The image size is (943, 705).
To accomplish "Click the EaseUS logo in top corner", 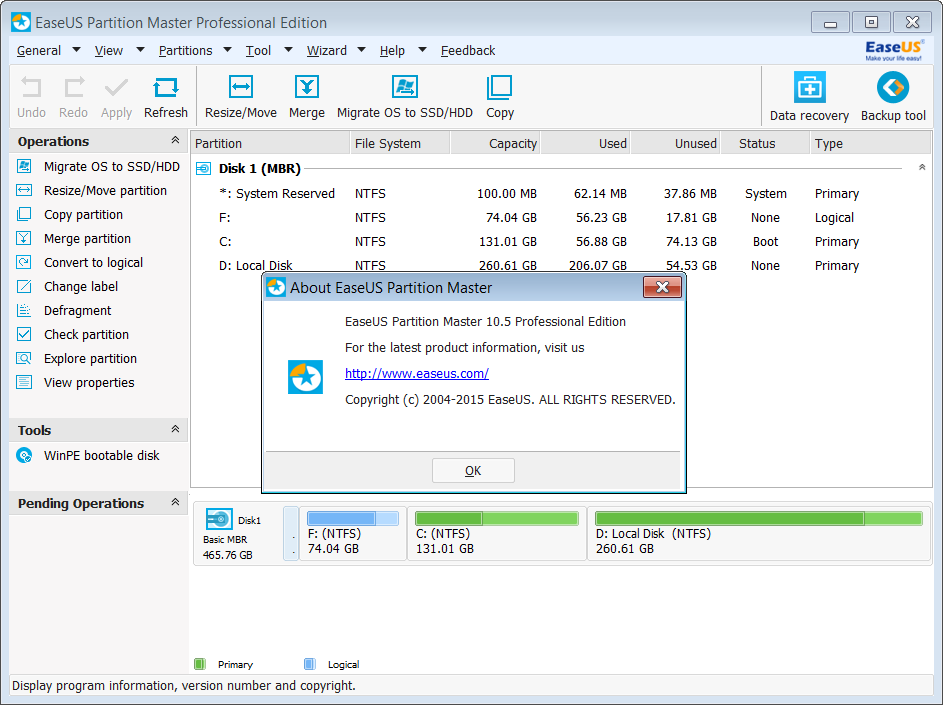I will (x=894, y=50).
